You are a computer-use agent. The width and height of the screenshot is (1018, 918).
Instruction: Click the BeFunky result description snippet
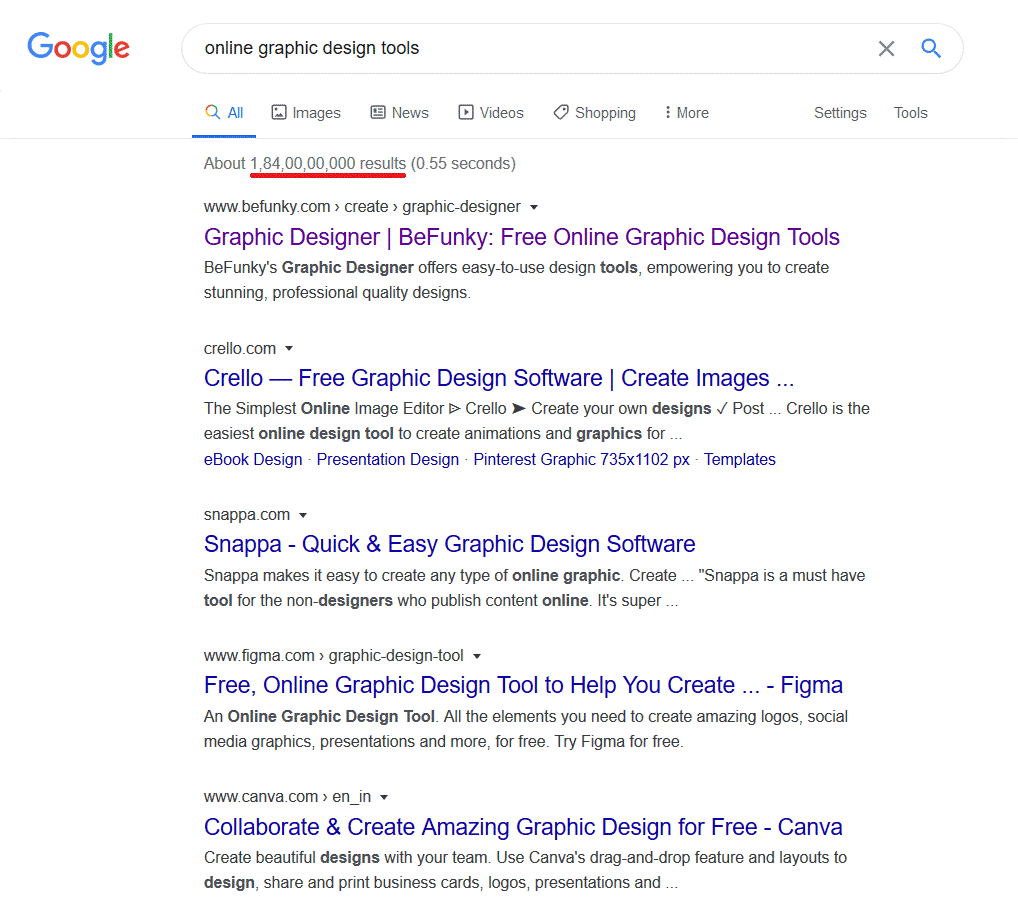coord(516,280)
